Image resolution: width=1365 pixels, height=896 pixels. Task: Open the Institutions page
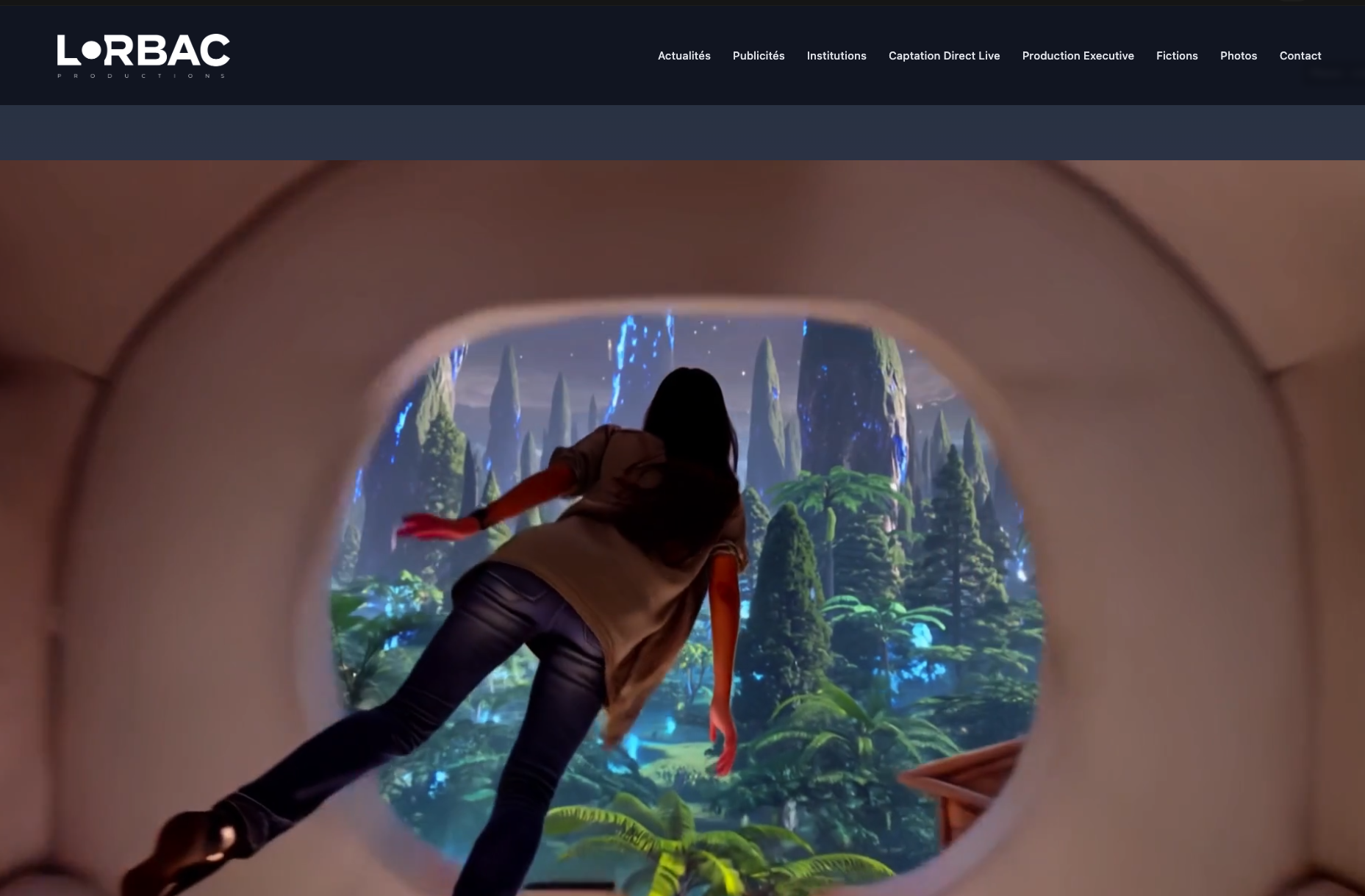pos(836,56)
